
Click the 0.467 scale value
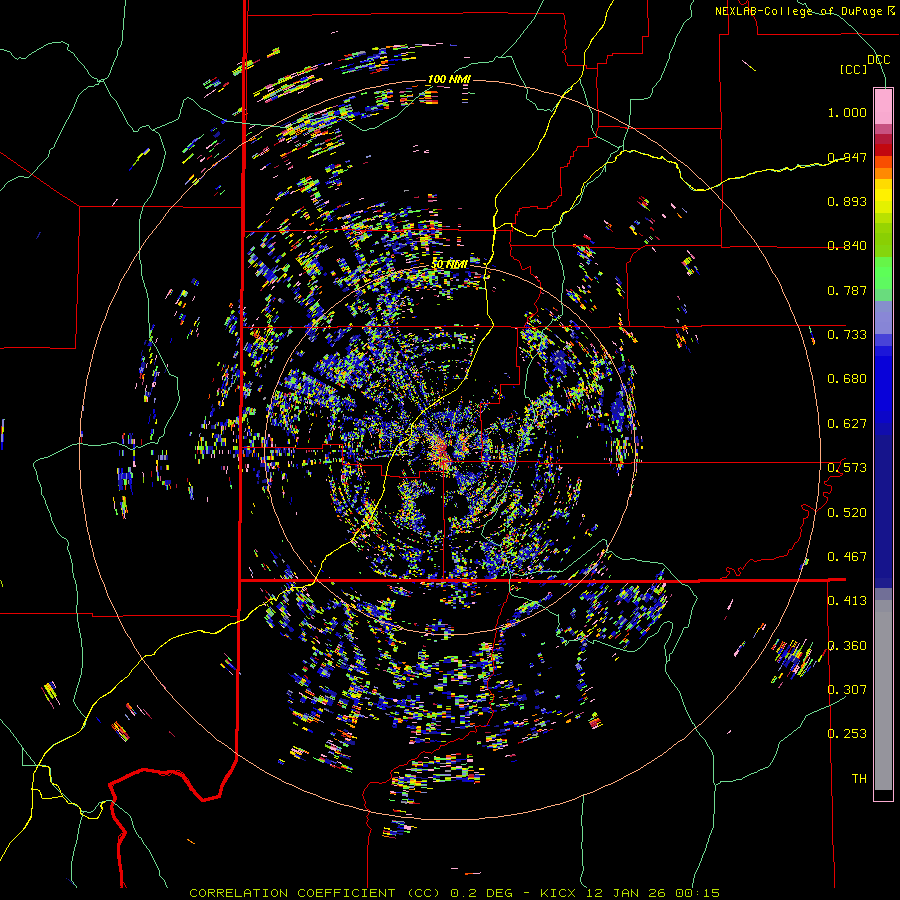(x=847, y=556)
